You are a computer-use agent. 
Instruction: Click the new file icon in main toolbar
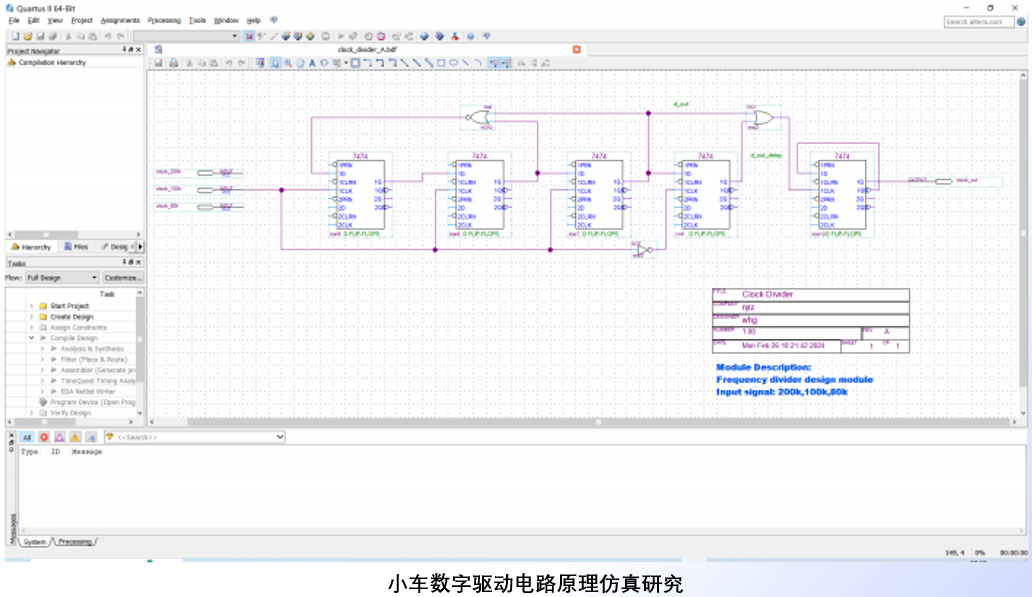pos(16,36)
